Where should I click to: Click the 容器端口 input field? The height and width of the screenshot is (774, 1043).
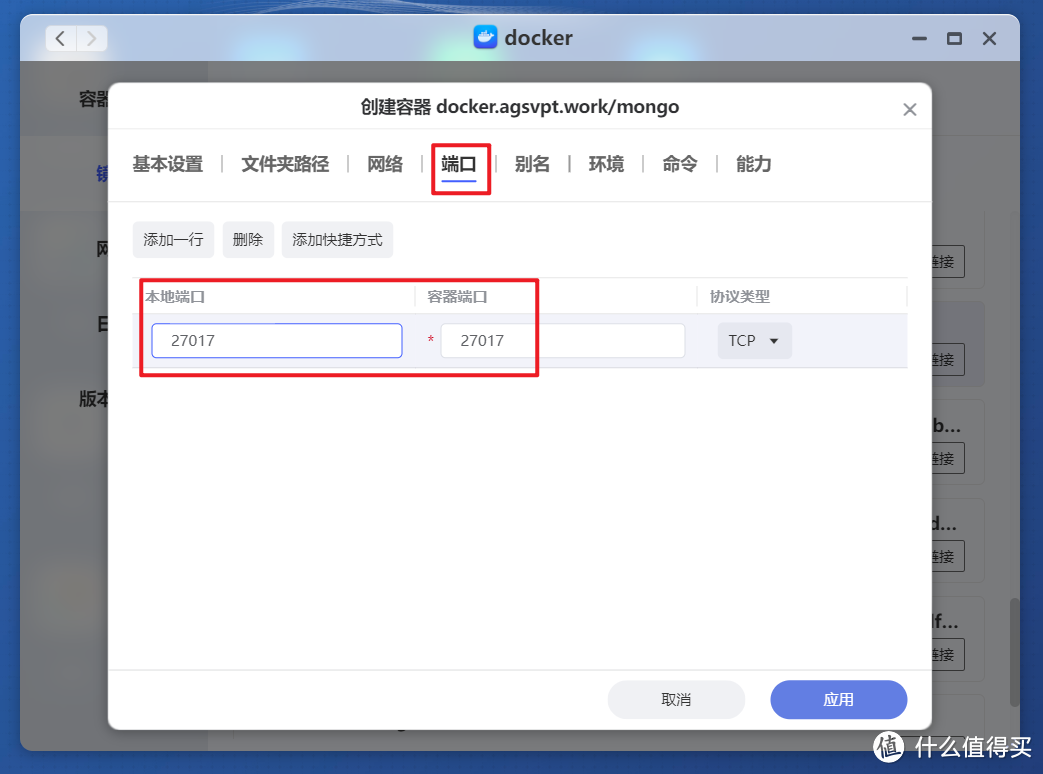pyautogui.click(x=562, y=340)
